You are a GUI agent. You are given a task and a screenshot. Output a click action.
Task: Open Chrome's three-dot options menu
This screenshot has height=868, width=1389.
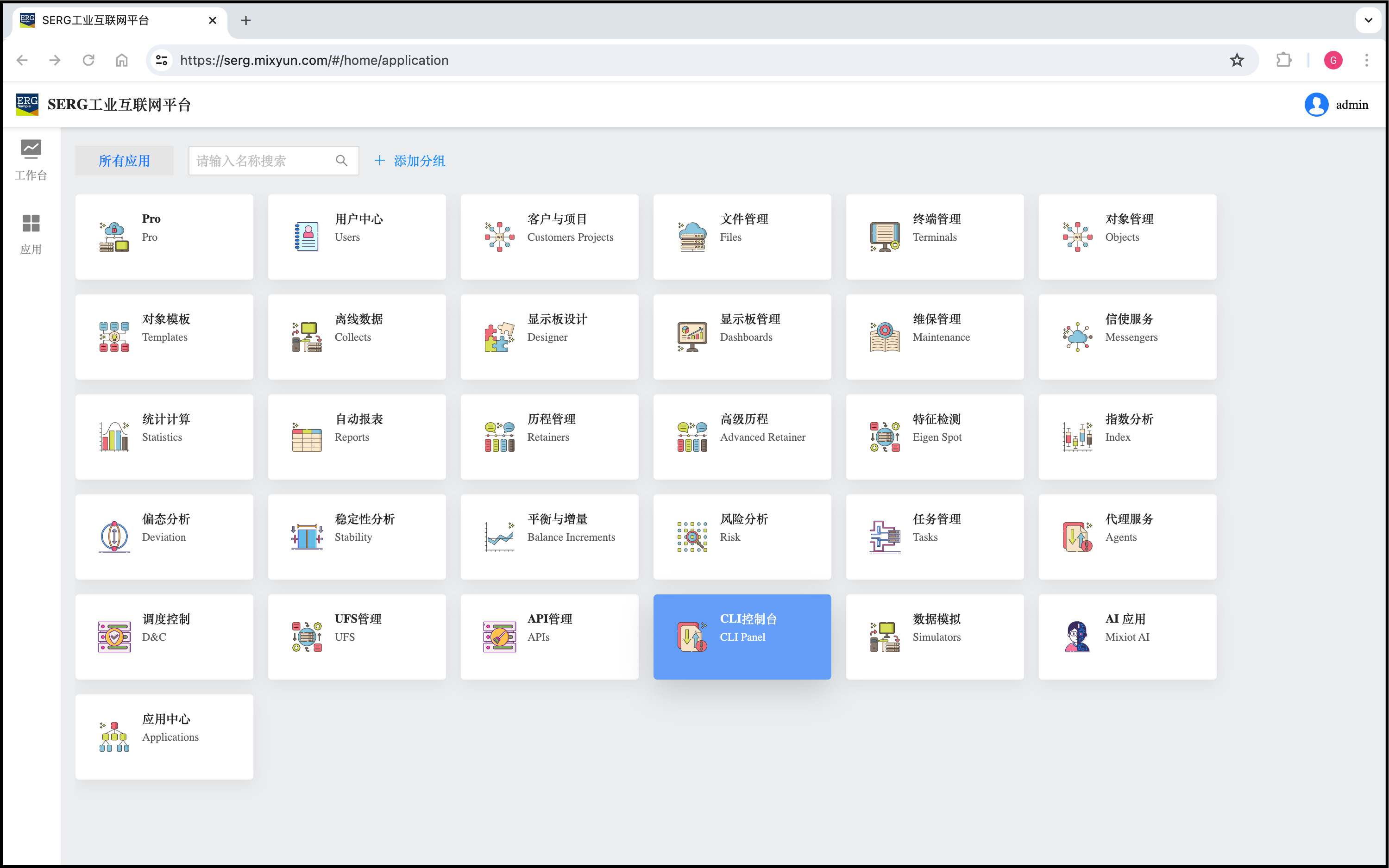coord(1366,60)
